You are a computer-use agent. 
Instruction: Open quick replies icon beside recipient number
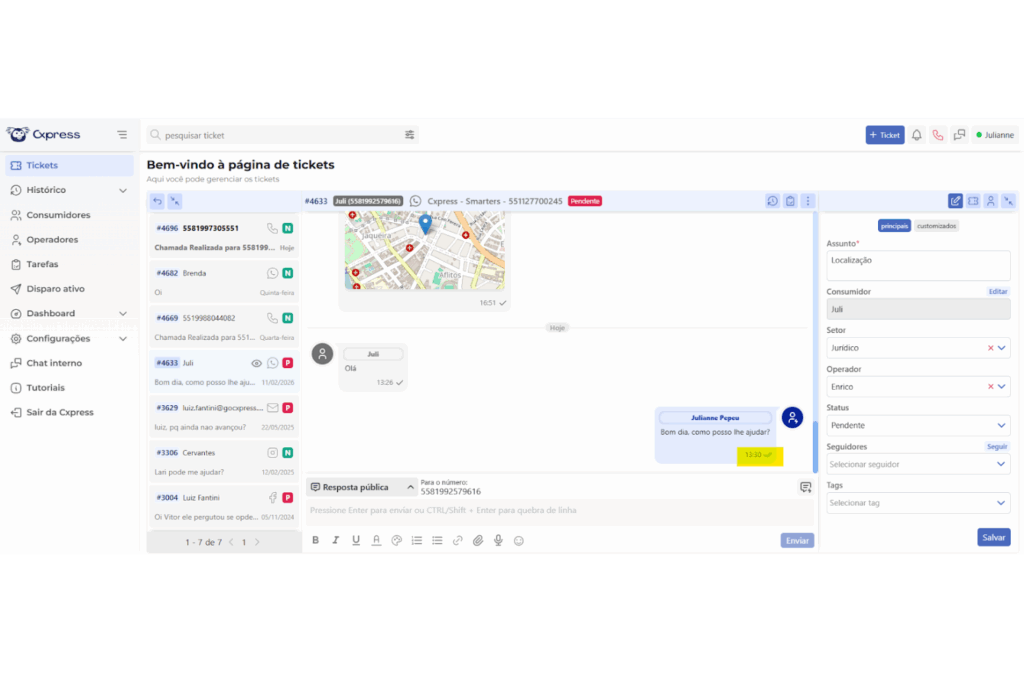[805, 487]
